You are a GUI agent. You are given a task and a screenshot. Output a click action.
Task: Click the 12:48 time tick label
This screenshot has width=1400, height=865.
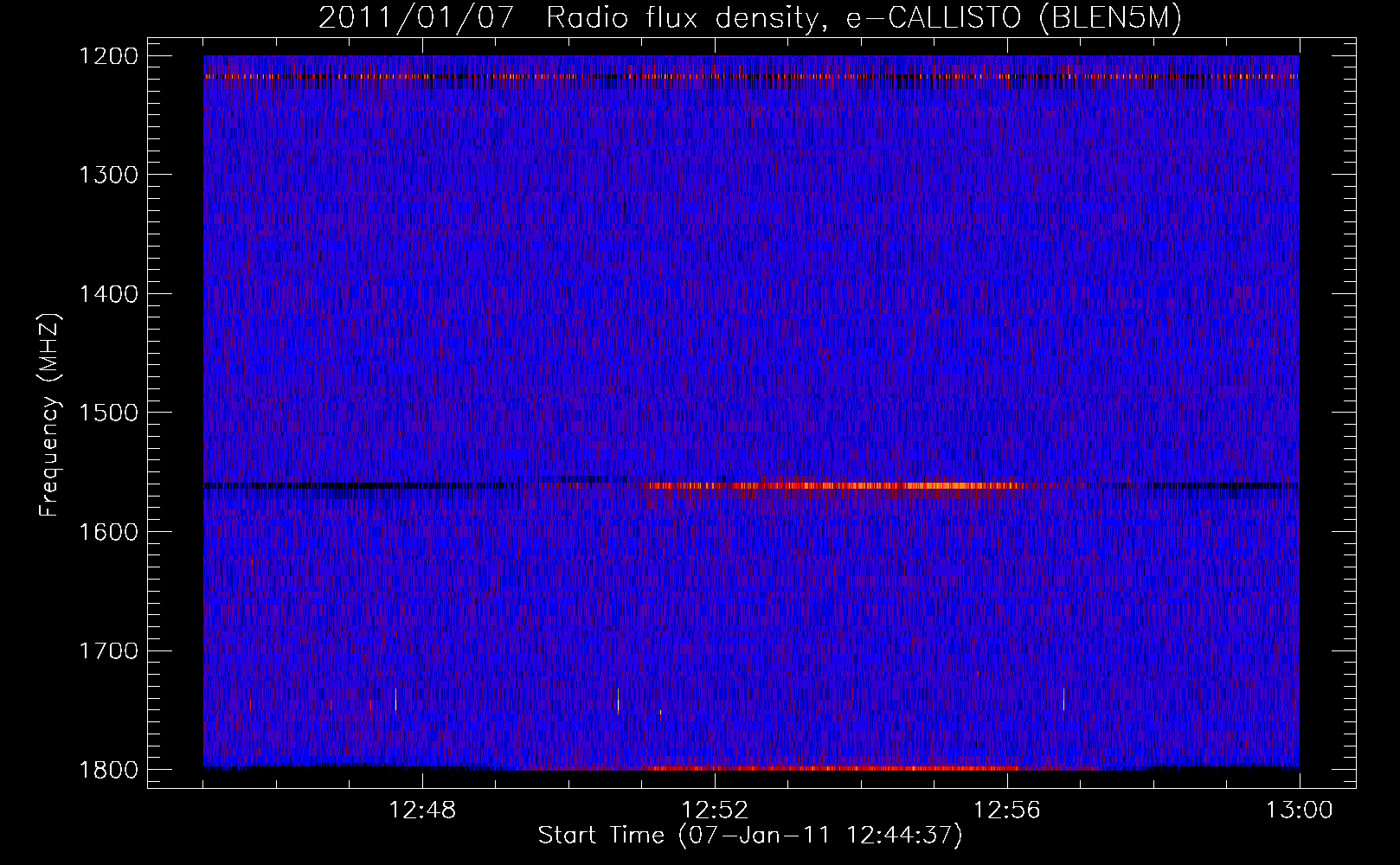point(422,811)
